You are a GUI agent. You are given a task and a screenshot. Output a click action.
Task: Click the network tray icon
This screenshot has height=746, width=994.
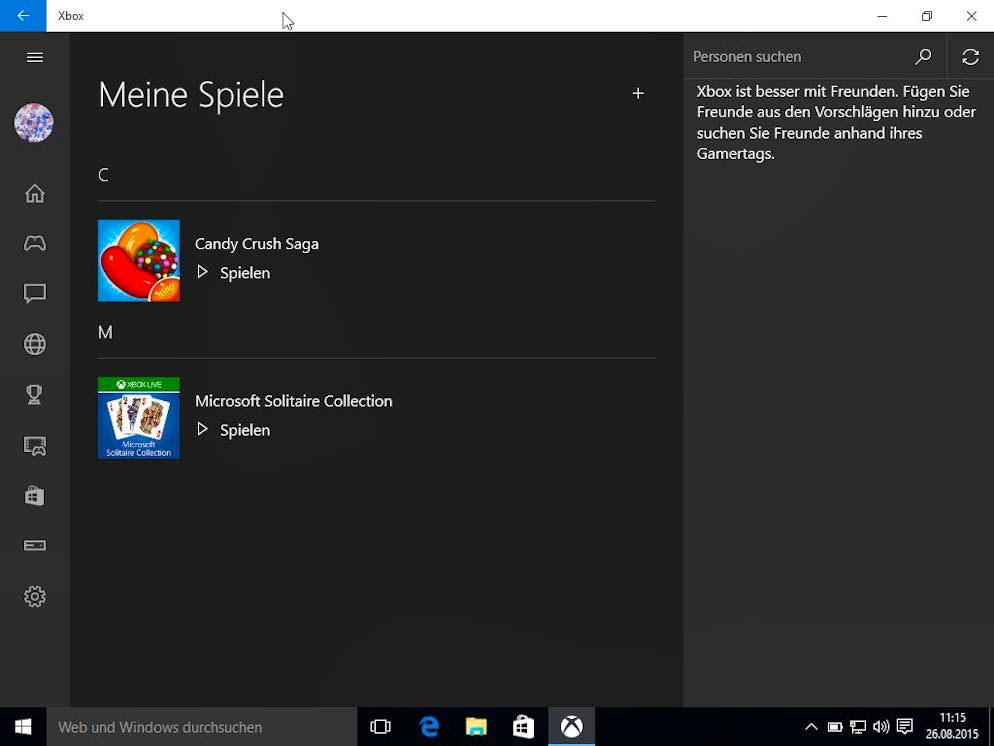[x=858, y=727]
